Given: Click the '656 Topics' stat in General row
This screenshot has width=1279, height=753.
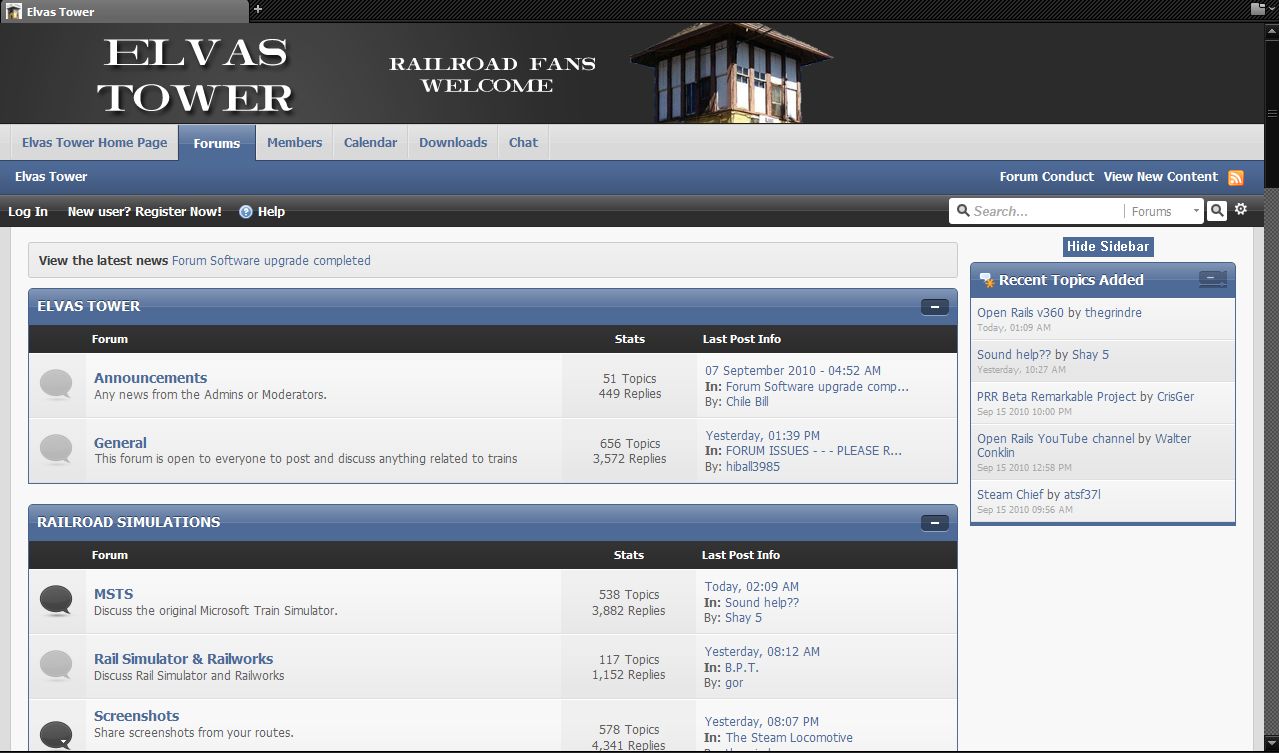Looking at the screenshot, I should click(630, 444).
